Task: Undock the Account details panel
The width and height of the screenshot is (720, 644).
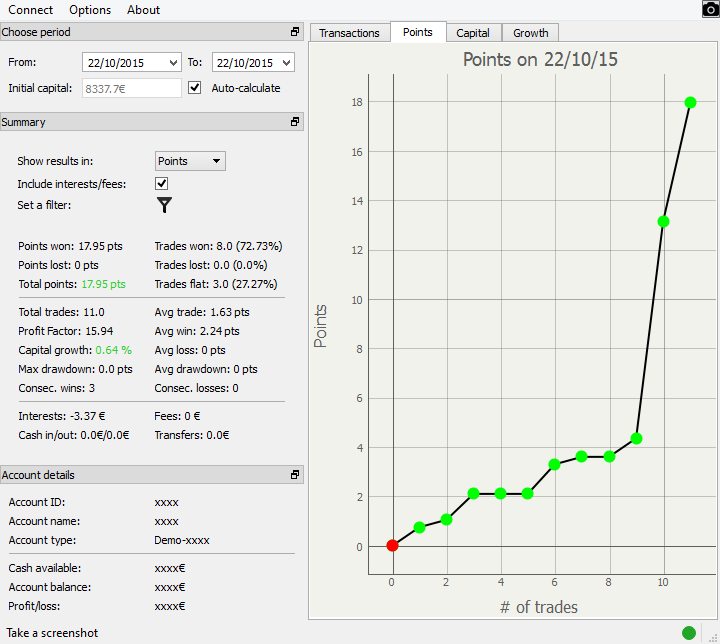Action: (x=295, y=475)
